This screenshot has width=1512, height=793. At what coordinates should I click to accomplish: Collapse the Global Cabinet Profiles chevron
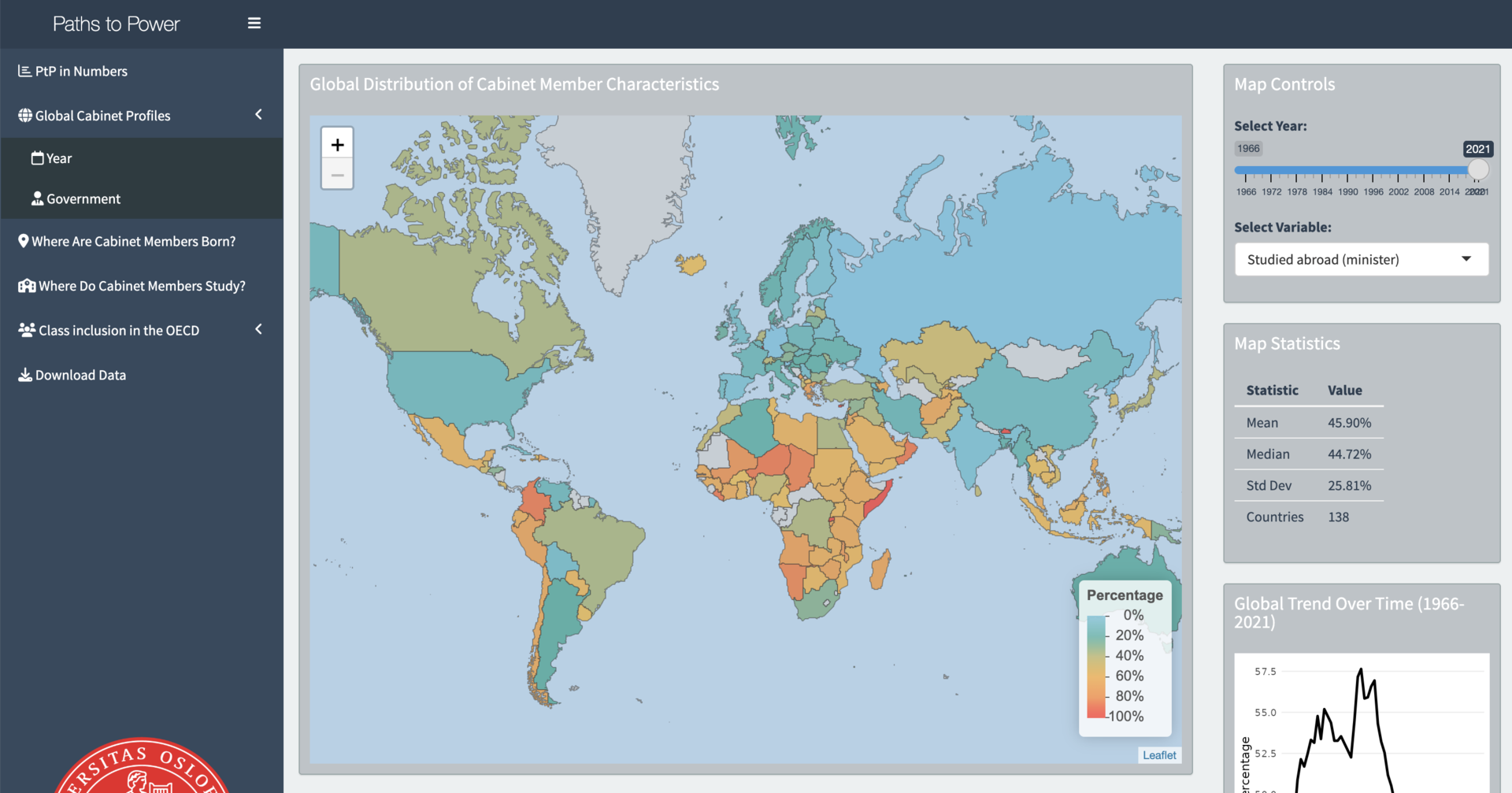258,115
